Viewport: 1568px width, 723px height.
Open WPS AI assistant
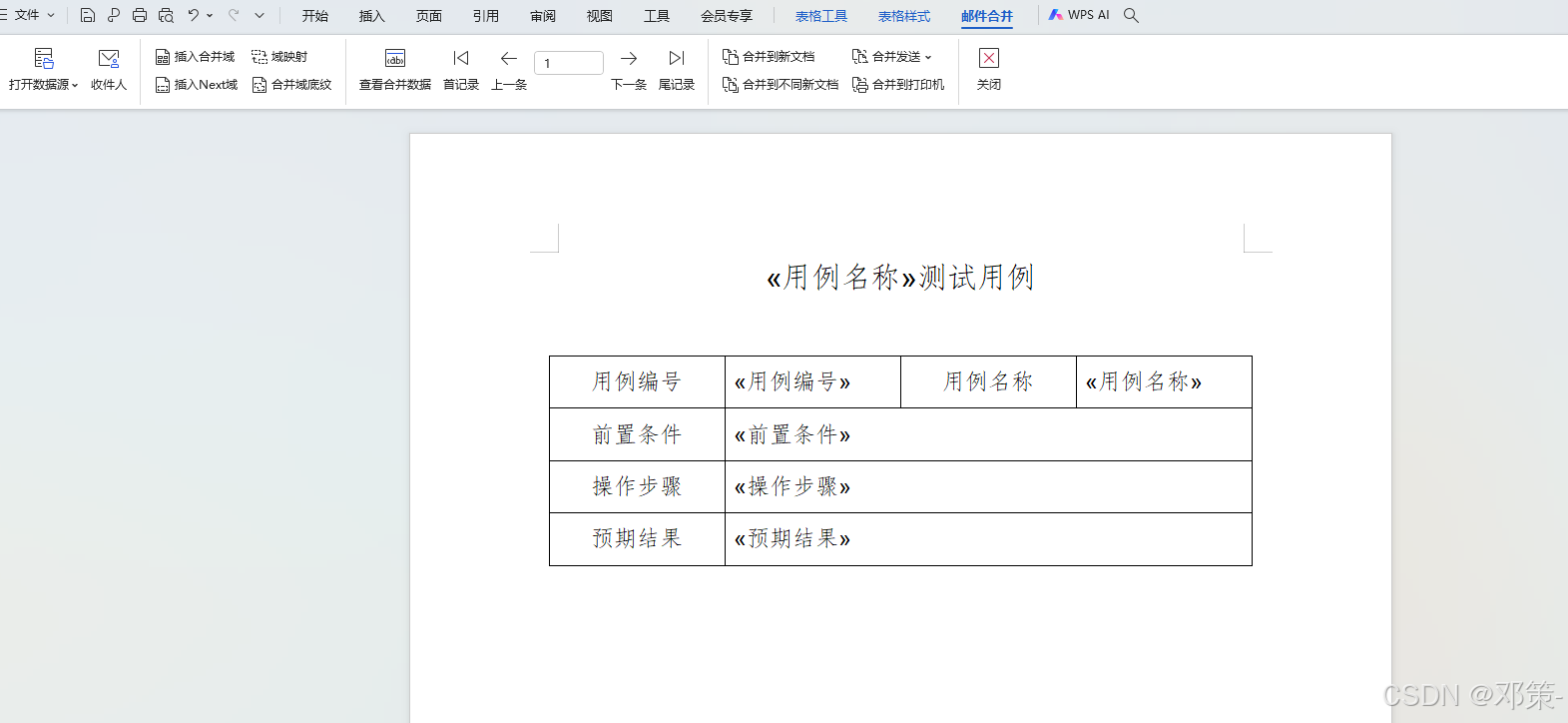(x=1079, y=15)
